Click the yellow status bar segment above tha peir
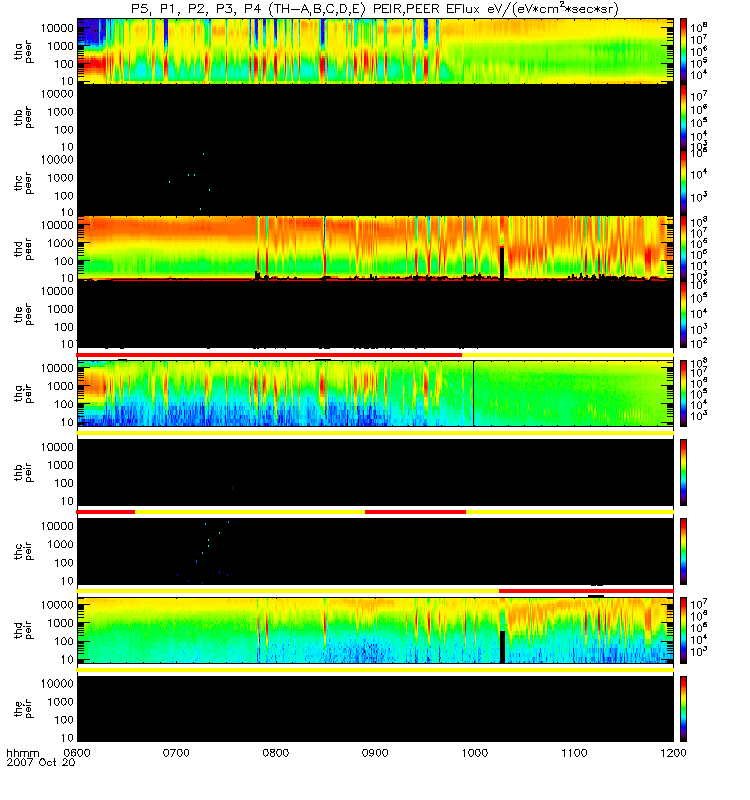The width and height of the screenshot is (750, 800). 567,355
